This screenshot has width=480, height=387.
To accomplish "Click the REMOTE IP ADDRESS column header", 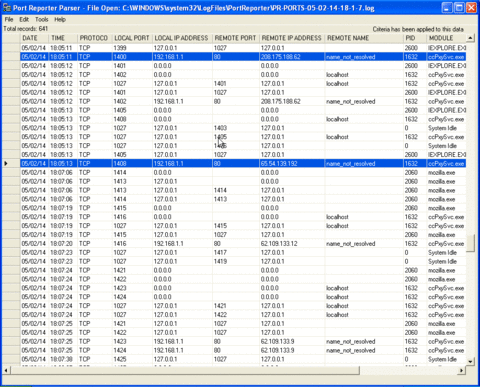I will click(292, 38).
